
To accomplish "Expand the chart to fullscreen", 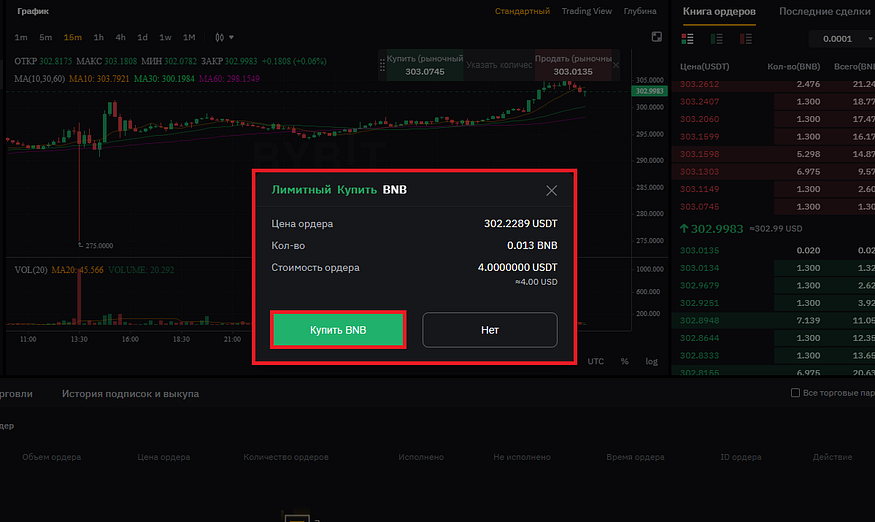I will 657,37.
